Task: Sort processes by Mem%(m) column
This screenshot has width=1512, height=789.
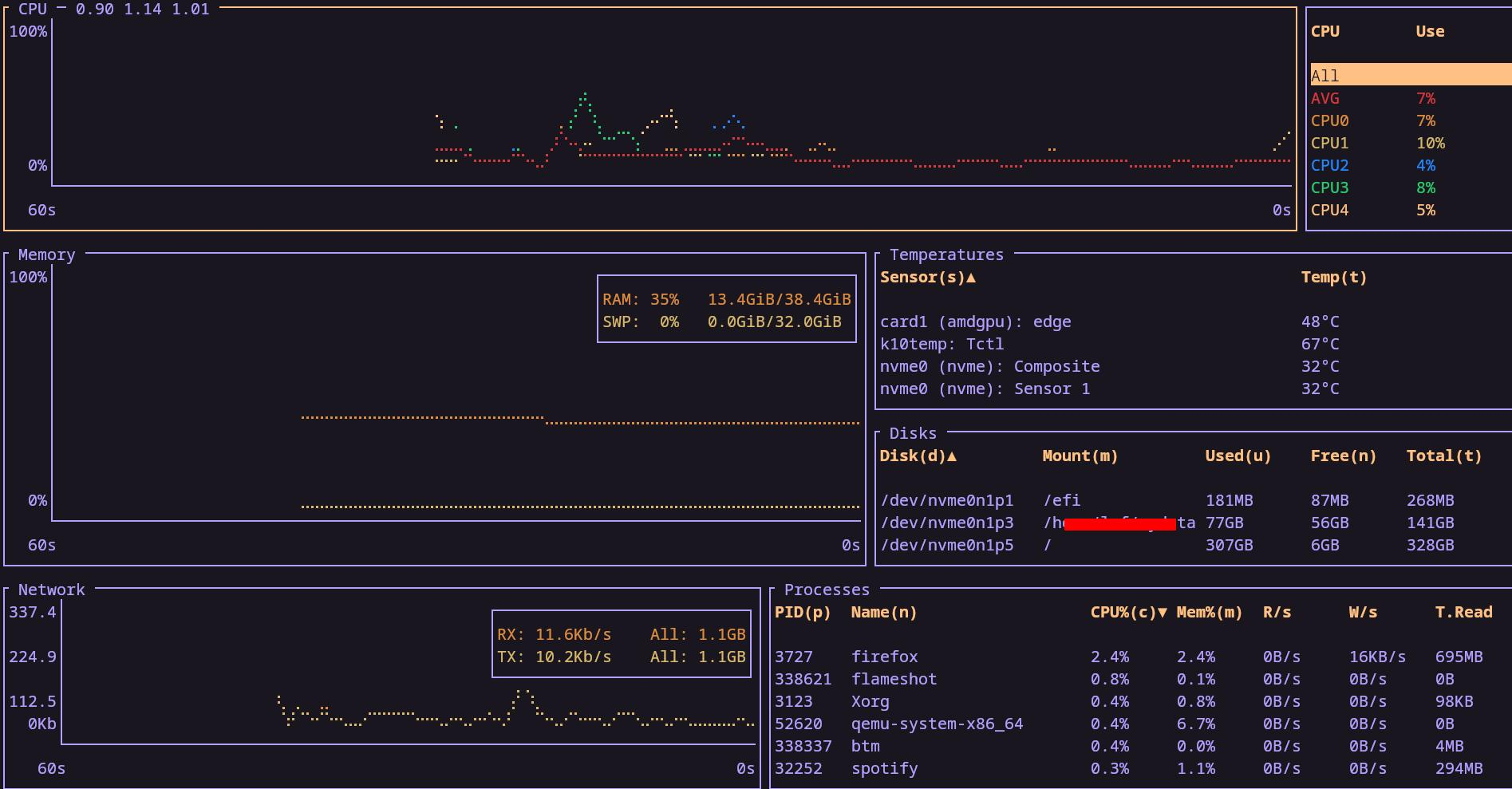Action: tap(1210, 612)
